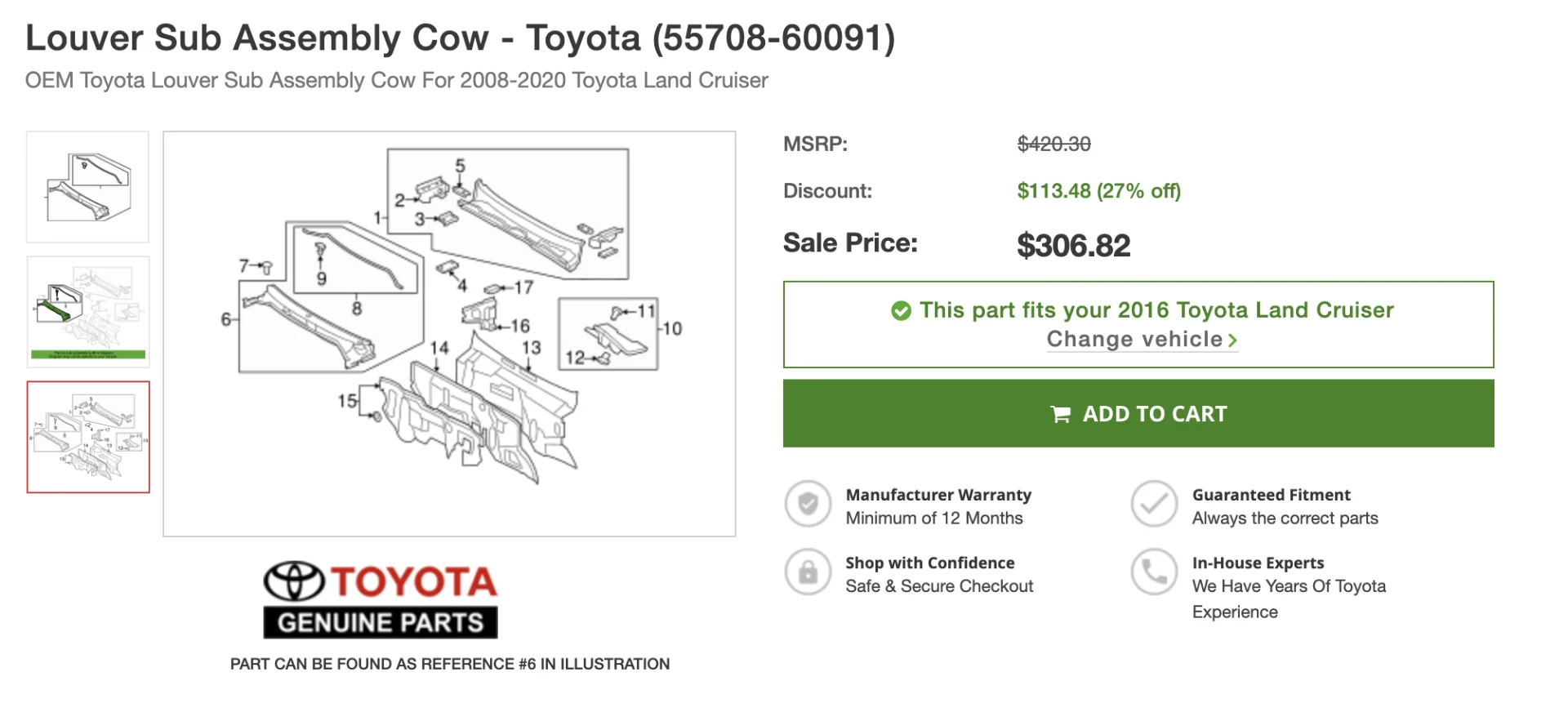The height and width of the screenshot is (721, 1568).
Task: Click the In-House Experts phone icon
Action: point(1154,572)
